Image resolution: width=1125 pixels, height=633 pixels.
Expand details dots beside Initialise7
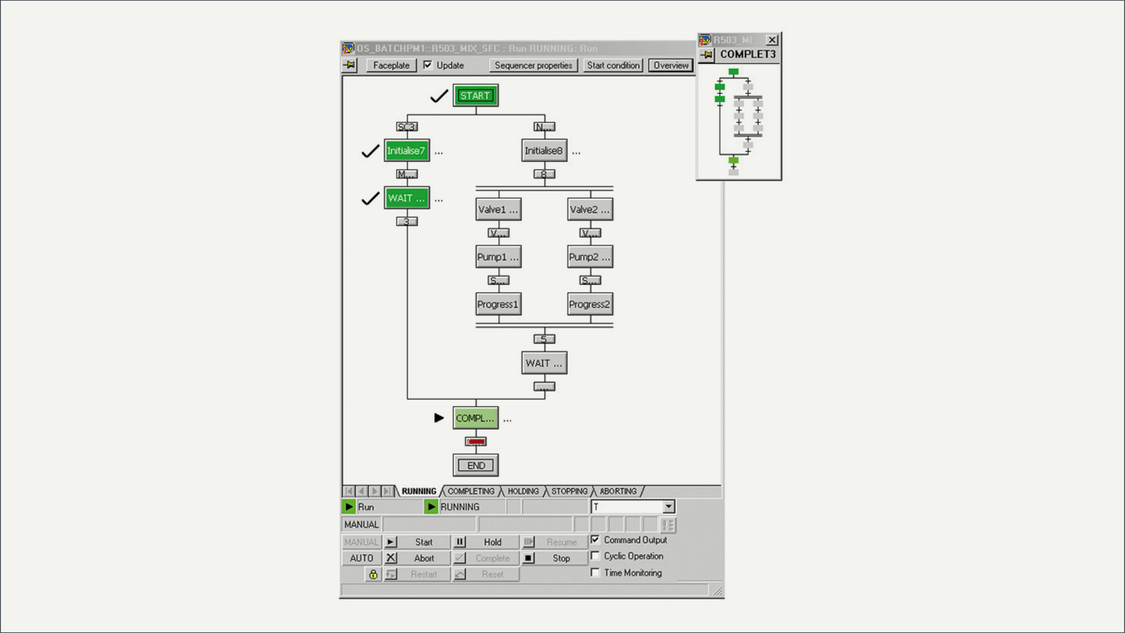[x=438, y=152]
